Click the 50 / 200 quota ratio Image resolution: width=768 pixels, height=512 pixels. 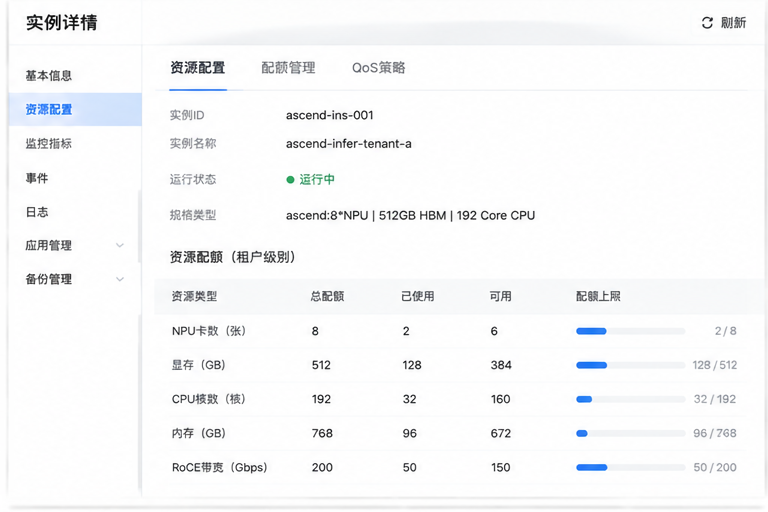[x=715, y=467]
